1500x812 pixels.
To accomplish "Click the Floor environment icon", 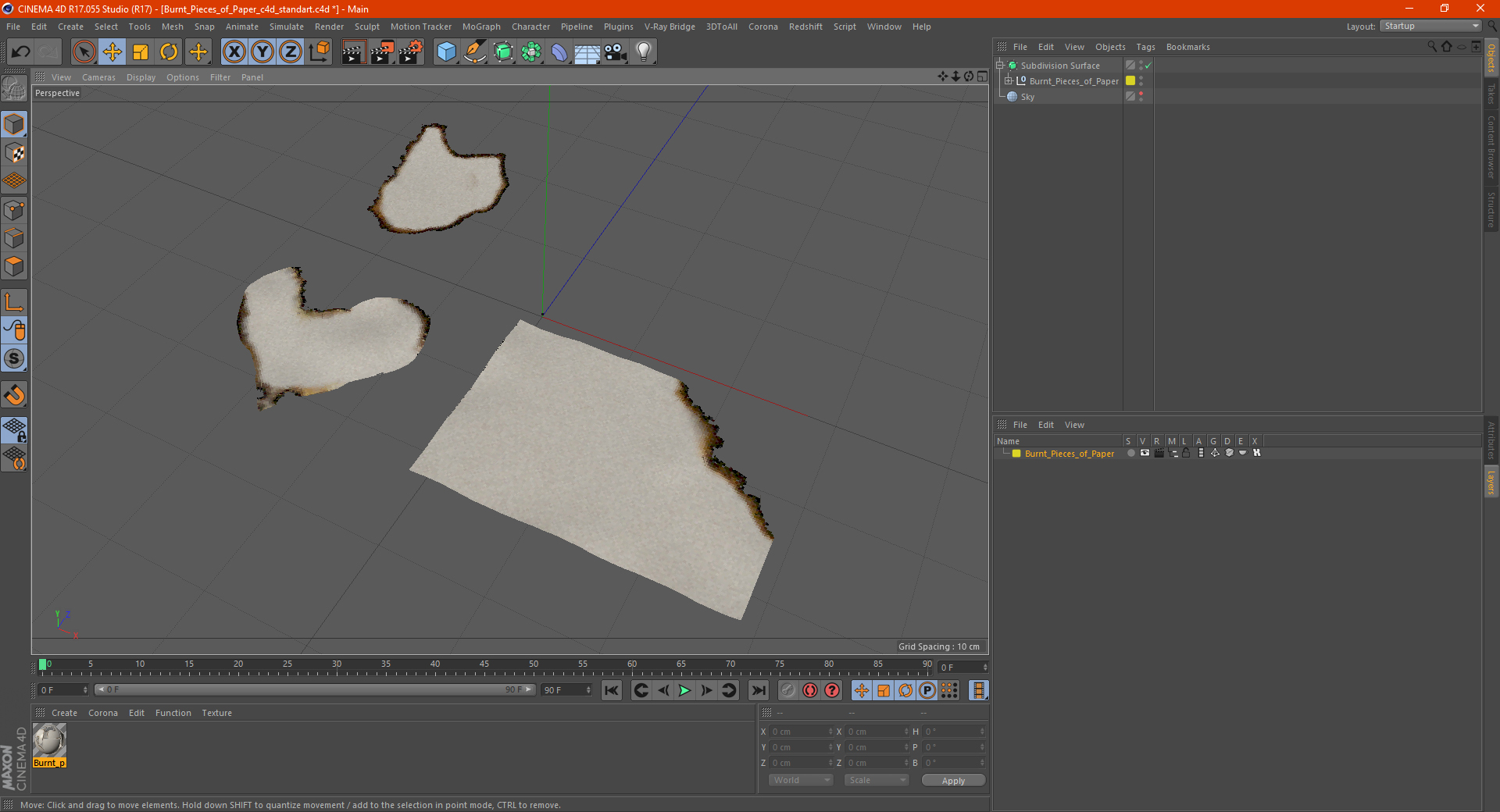I will click(x=587, y=52).
